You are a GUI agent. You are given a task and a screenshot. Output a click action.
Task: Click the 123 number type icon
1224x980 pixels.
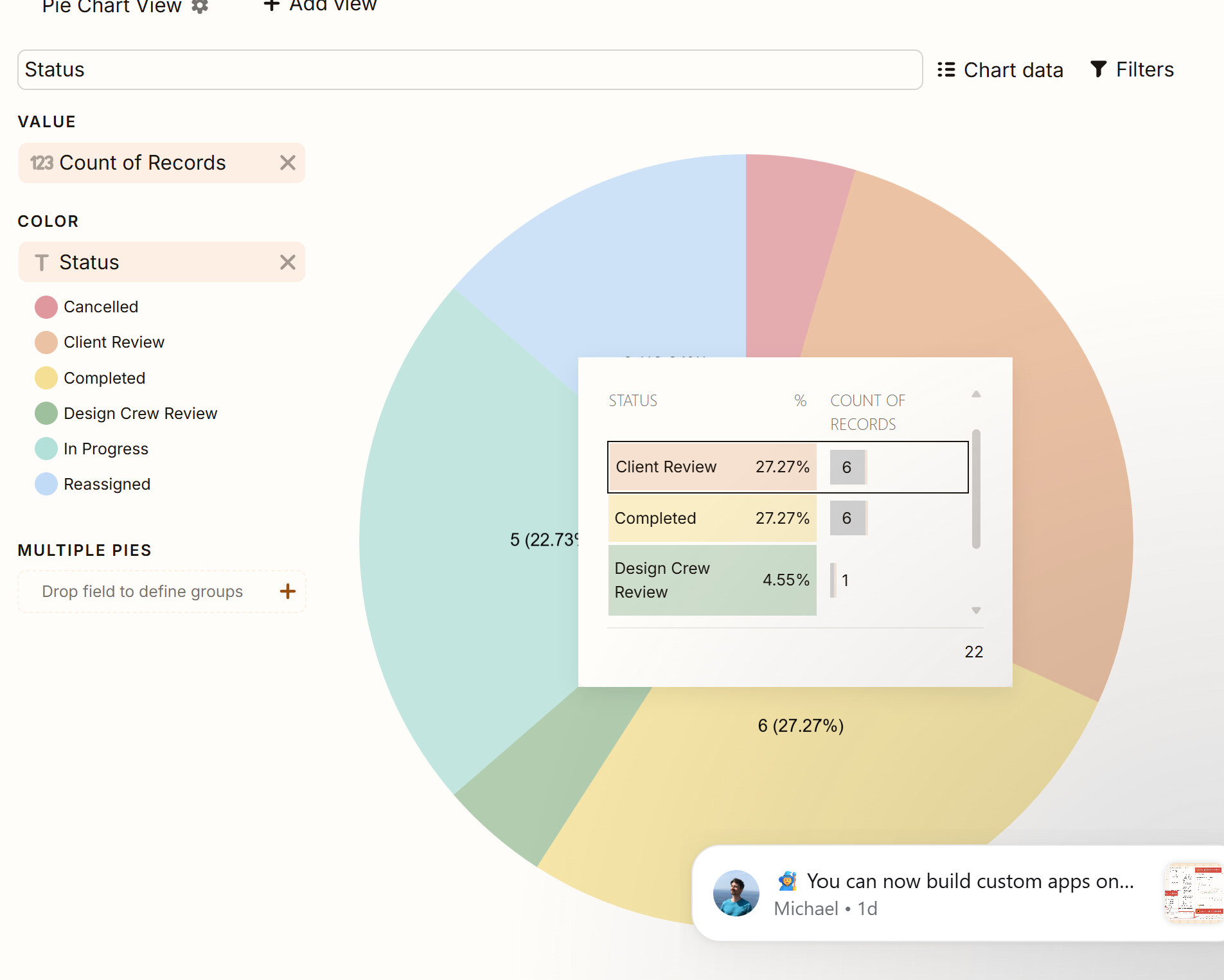[x=42, y=163]
